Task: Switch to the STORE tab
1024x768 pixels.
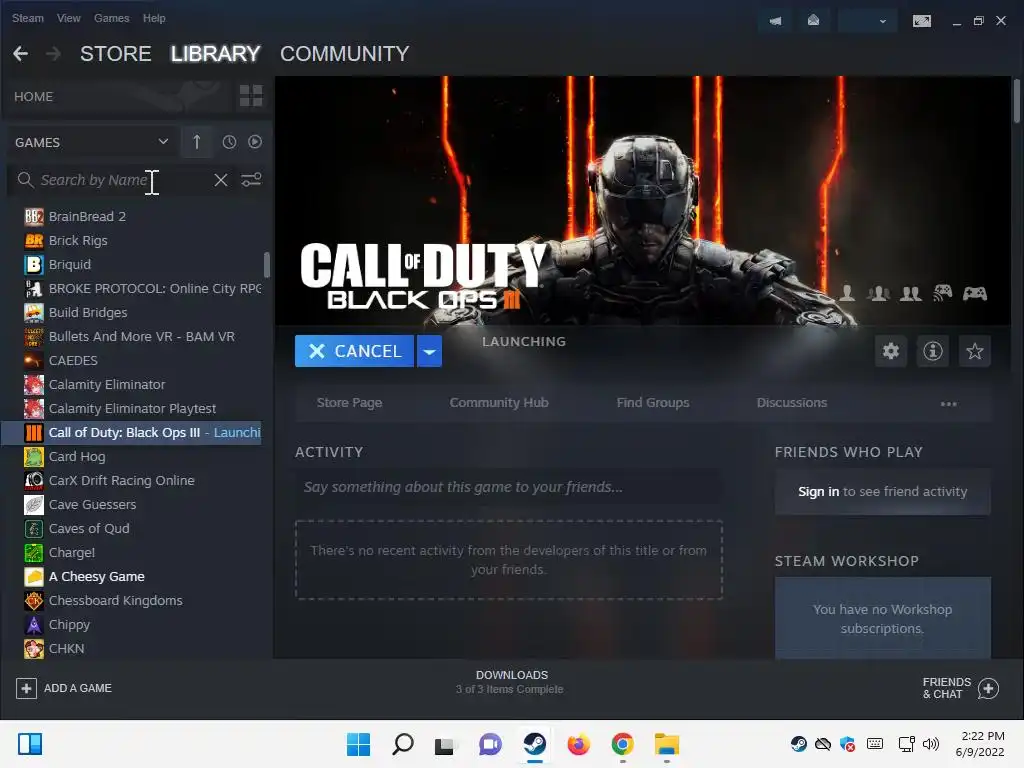Action: pos(116,54)
